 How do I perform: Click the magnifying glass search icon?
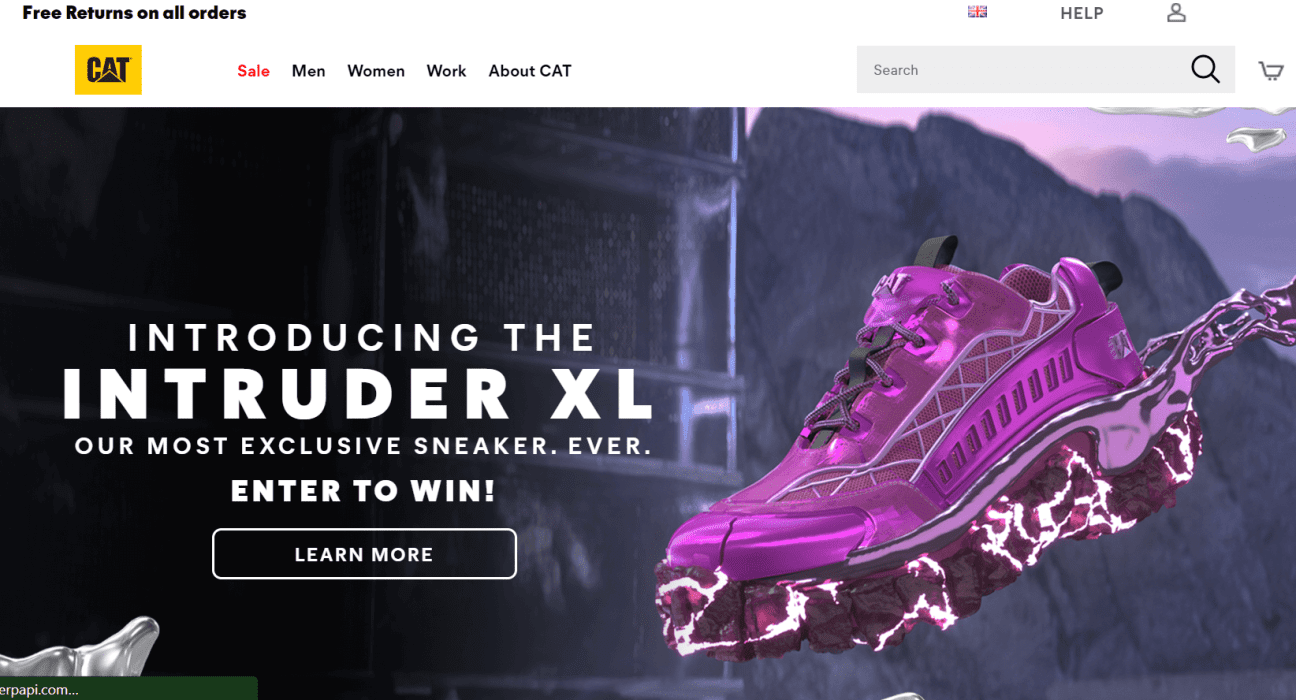tap(1205, 70)
